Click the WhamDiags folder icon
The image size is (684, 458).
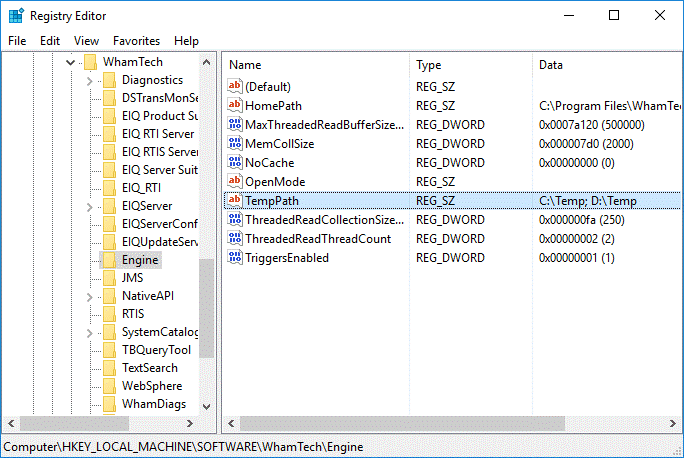[x=109, y=404]
